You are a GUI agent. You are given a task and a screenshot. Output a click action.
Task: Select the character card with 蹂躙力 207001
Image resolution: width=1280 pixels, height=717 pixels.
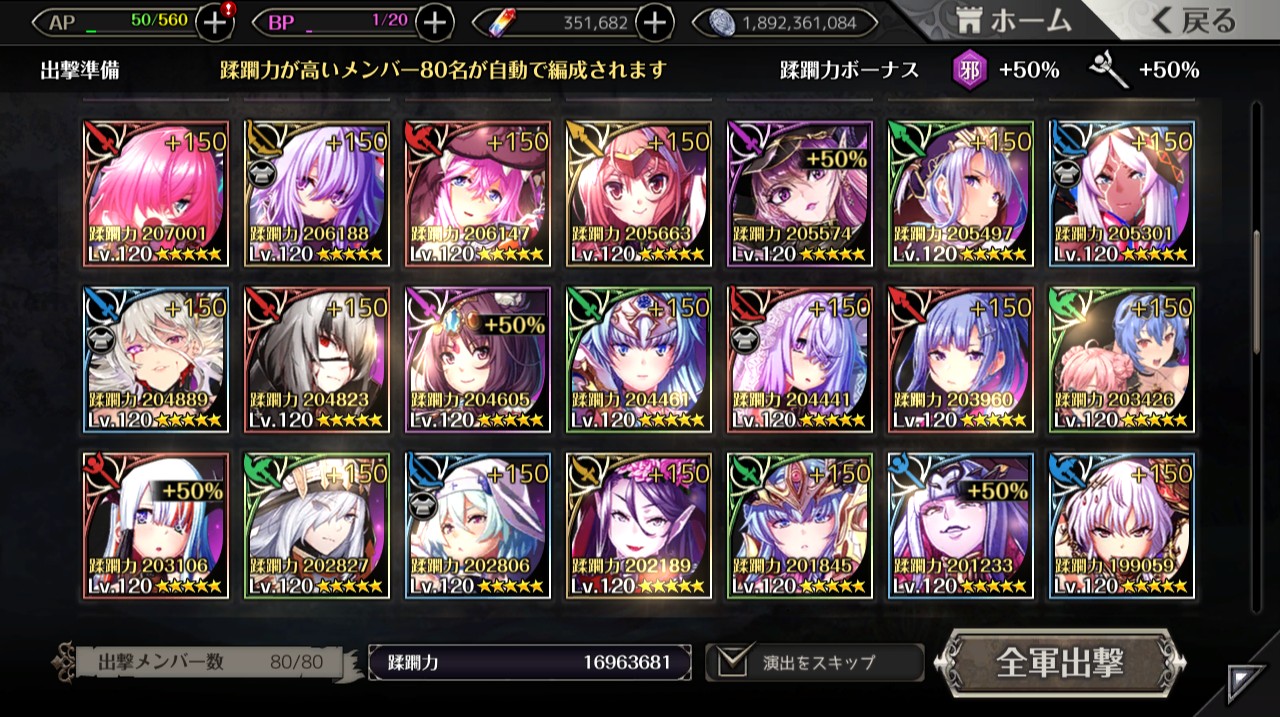156,194
